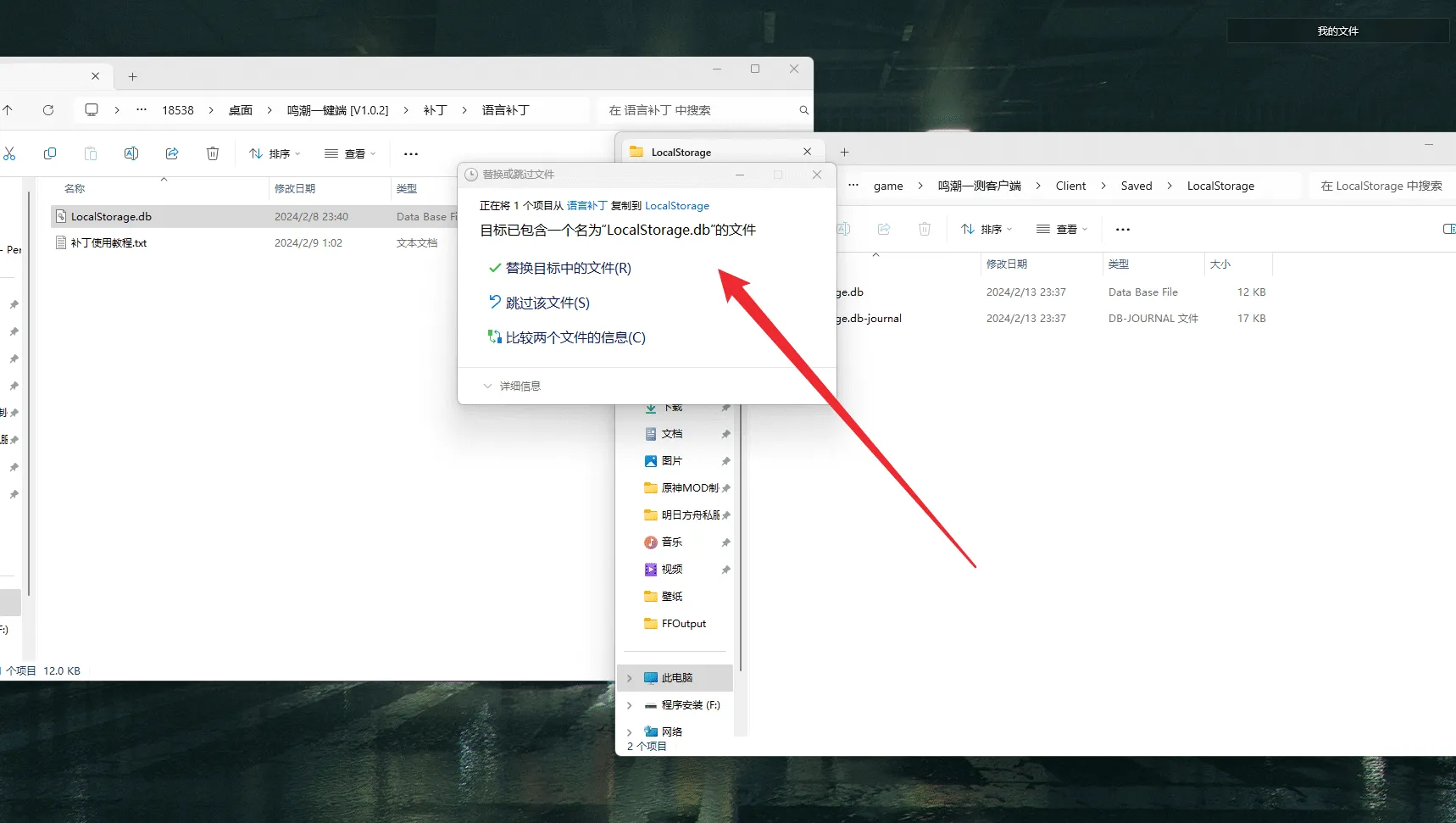
Task: Open the 排序 sort dropdown in LocalStorage window
Action: point(986,229)
